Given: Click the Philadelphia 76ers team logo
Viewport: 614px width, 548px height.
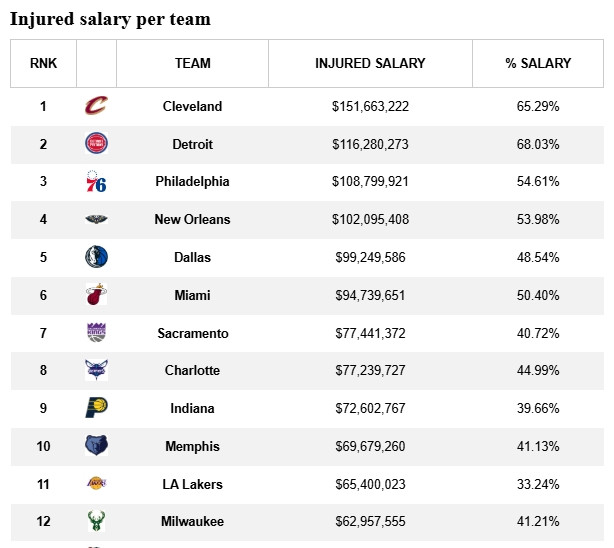Looking at the screenshot, I should 96,182.
